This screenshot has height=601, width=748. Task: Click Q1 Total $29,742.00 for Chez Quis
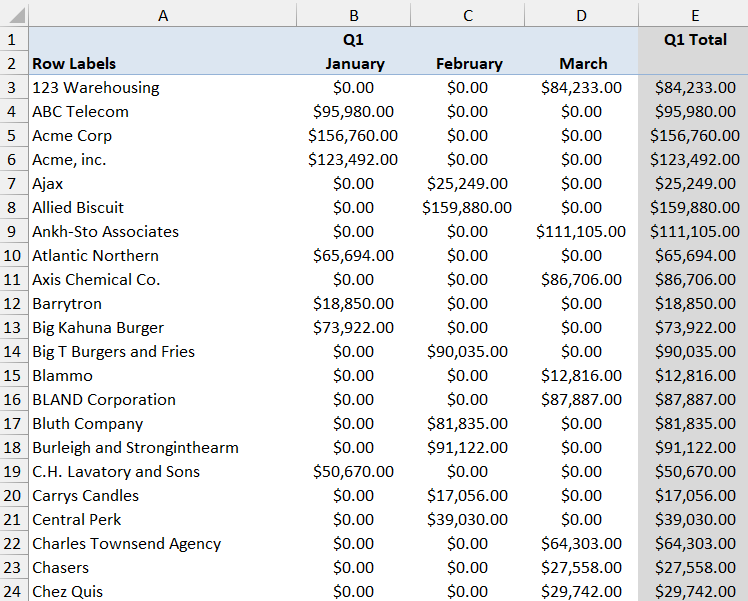(695, 592)
